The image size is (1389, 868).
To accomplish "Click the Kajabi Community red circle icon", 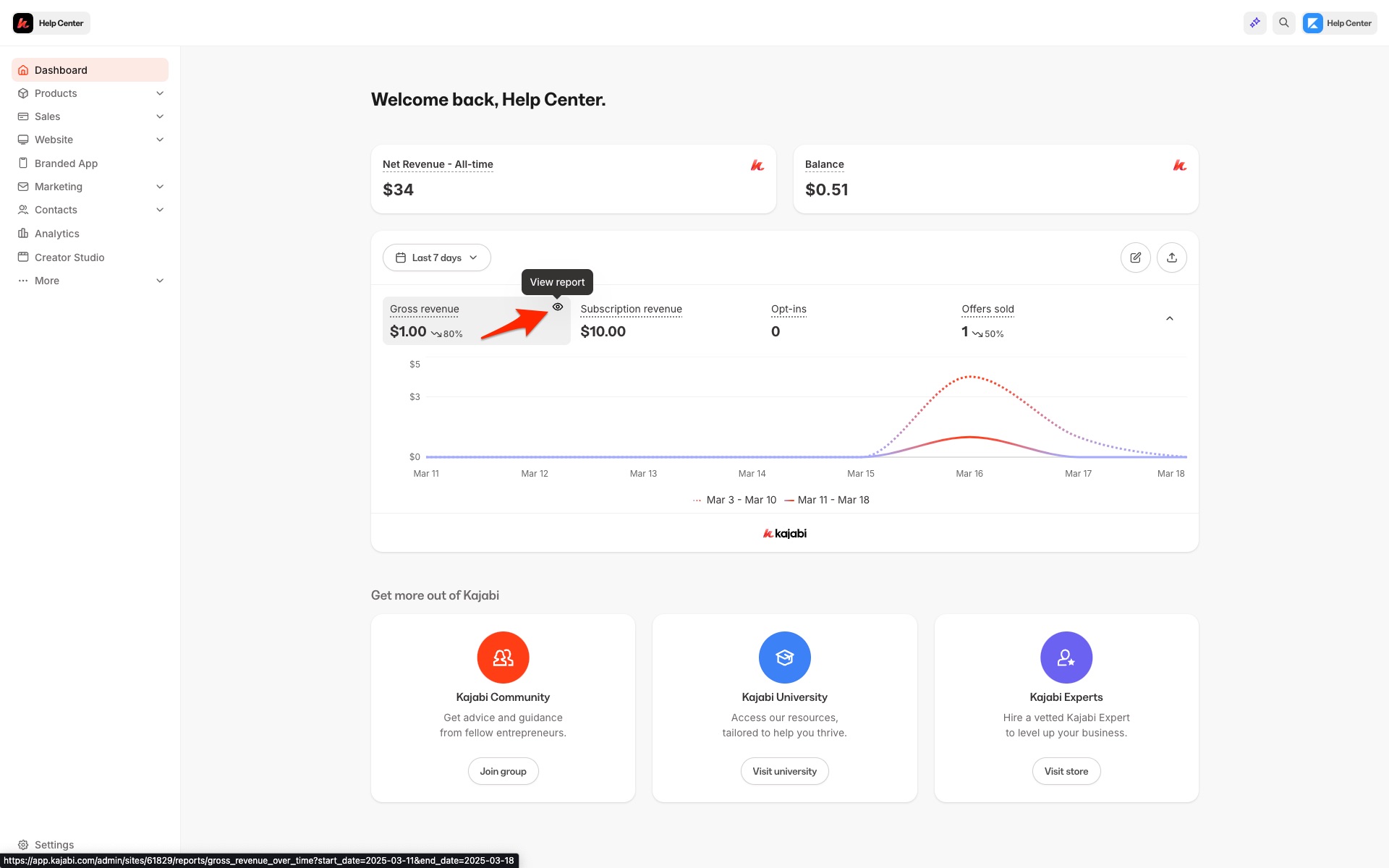I will [x=503, y=657].
